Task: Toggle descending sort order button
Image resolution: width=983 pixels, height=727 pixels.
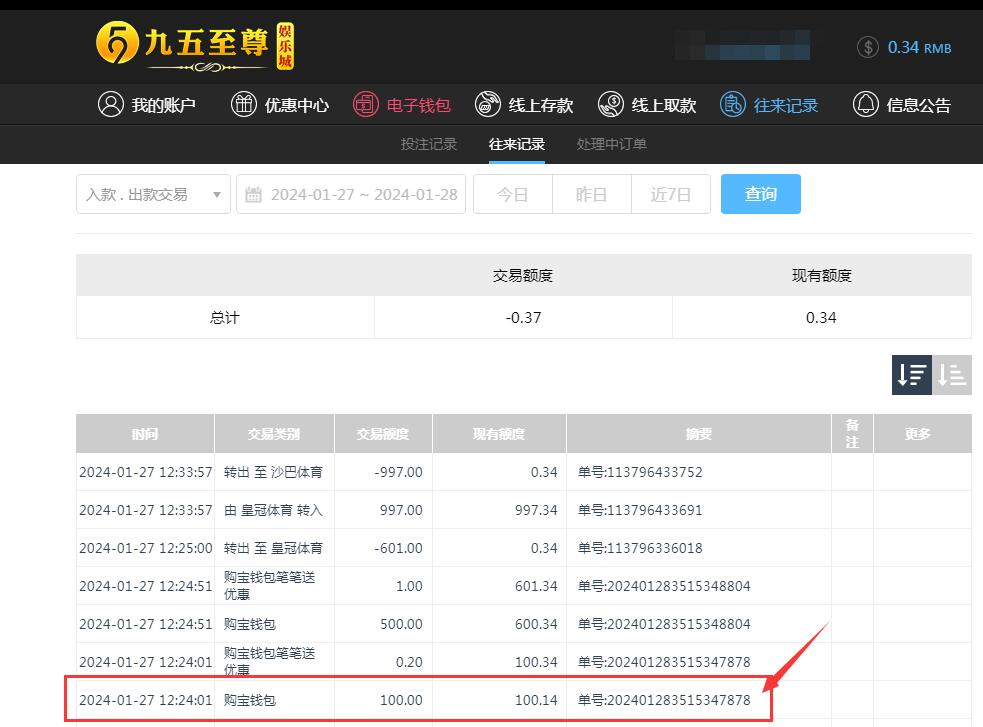Action: click(912, 375)
